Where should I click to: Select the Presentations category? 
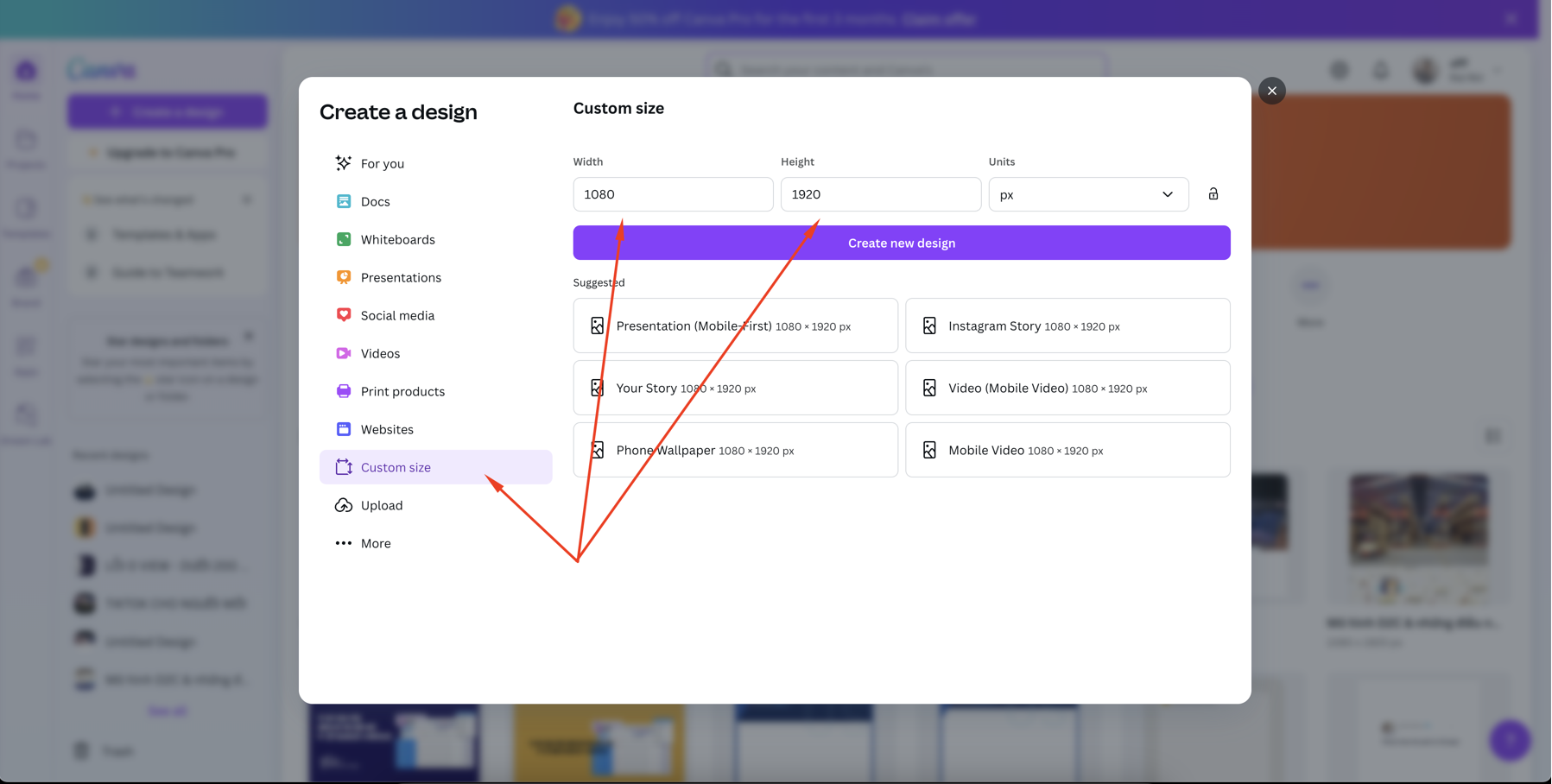(435, 277)
